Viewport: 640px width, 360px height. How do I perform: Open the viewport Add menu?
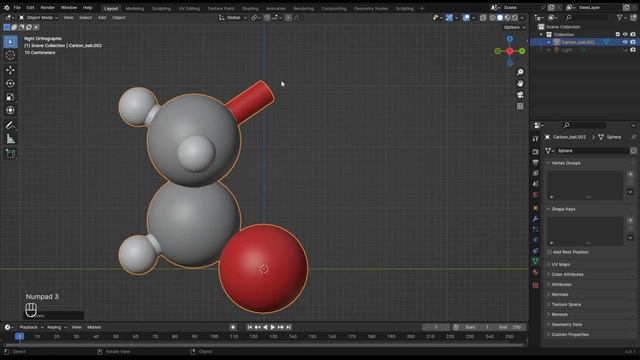tap(102, 18)
